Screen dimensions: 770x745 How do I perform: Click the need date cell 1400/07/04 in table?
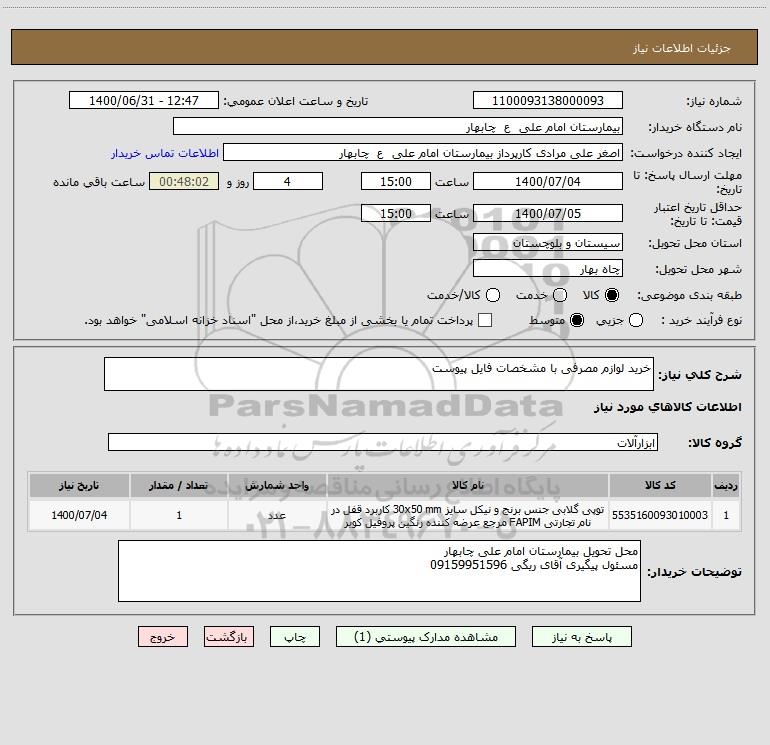tap(79, 515)
